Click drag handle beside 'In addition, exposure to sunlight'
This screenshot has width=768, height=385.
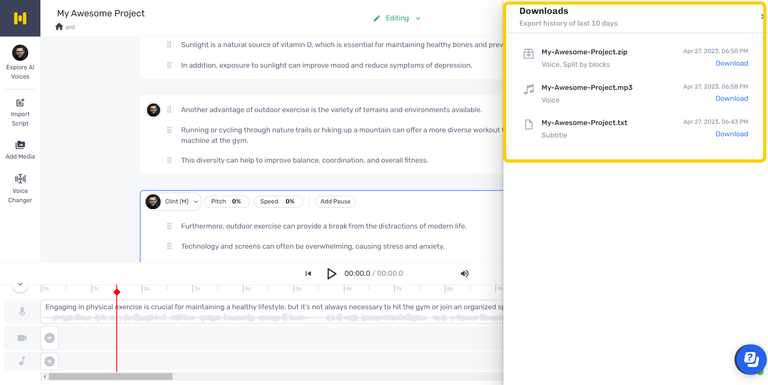point(169,65)
